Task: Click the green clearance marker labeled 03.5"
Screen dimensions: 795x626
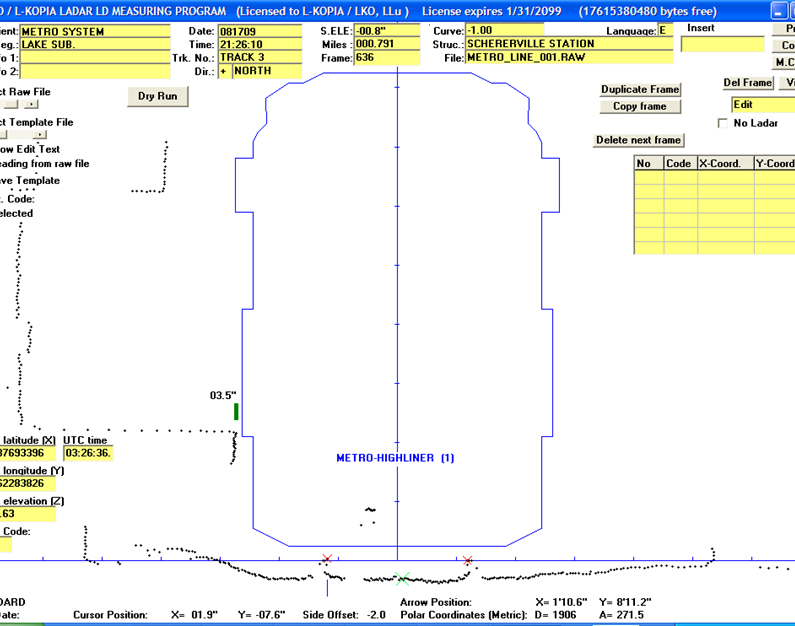Action: [236, 412]
